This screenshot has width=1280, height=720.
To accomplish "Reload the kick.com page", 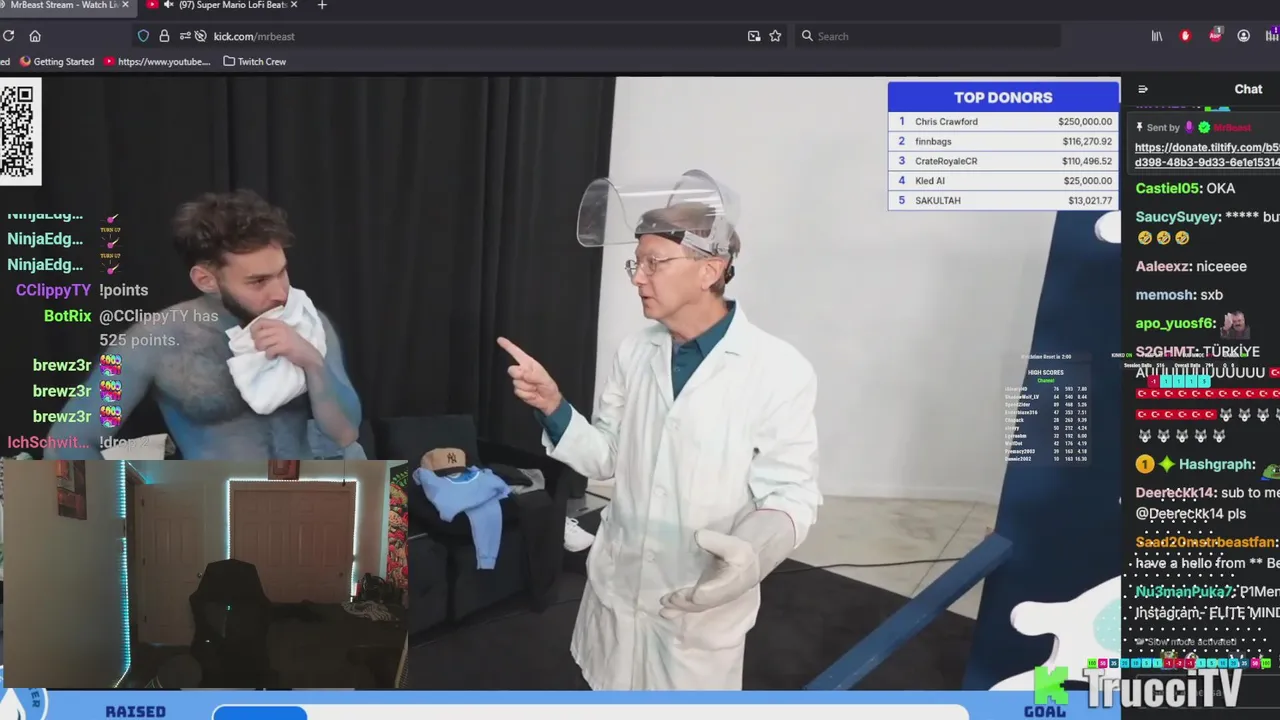I will (x=8, y=36).
